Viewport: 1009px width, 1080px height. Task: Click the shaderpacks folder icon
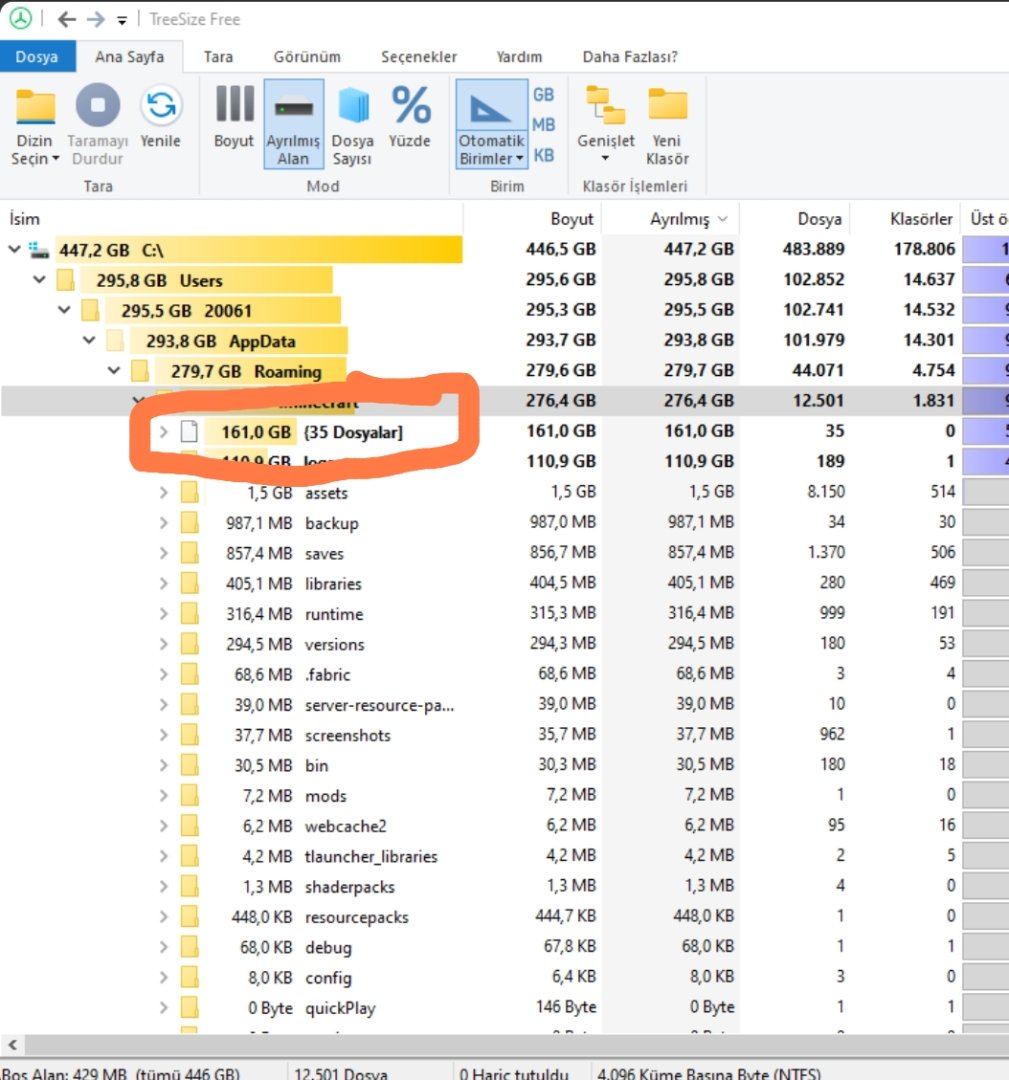[189, 886]
